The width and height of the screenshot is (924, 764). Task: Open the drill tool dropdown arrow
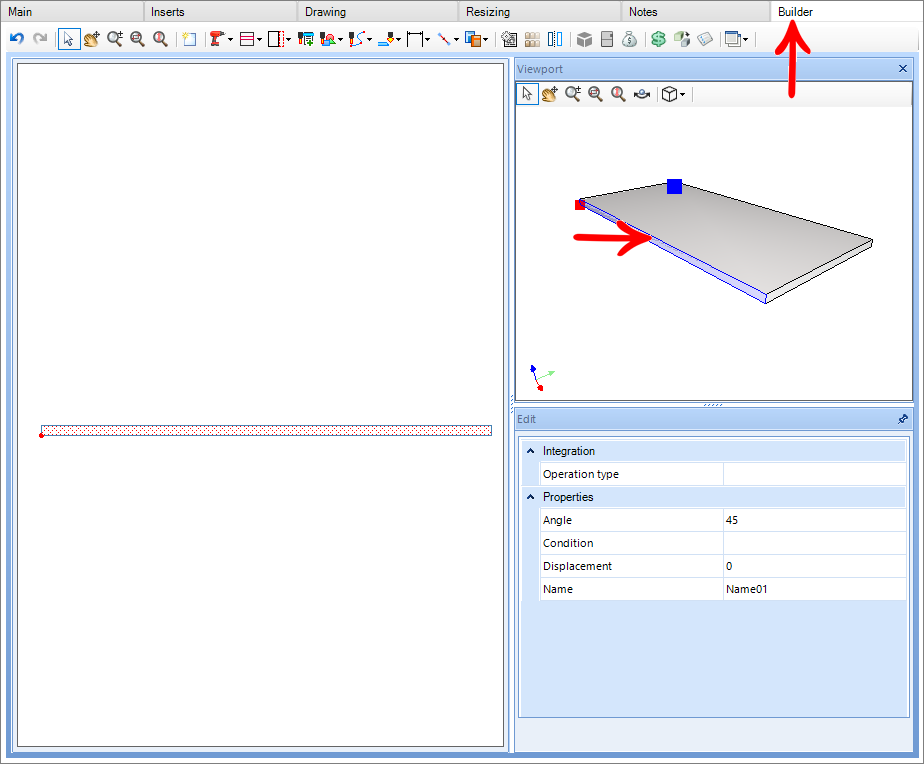click(230, 39)
